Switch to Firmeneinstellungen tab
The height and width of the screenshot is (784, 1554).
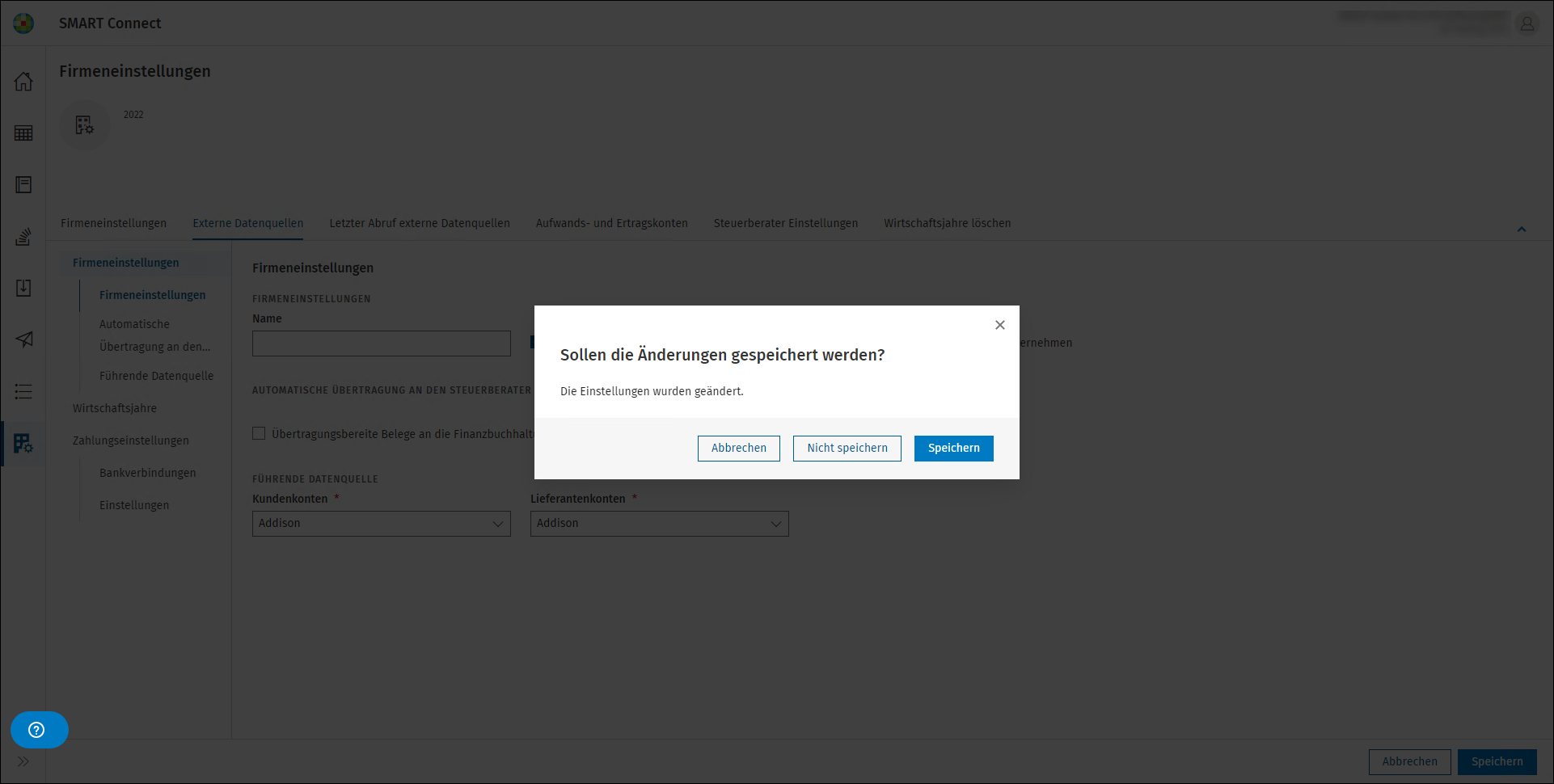coord(114,224)
